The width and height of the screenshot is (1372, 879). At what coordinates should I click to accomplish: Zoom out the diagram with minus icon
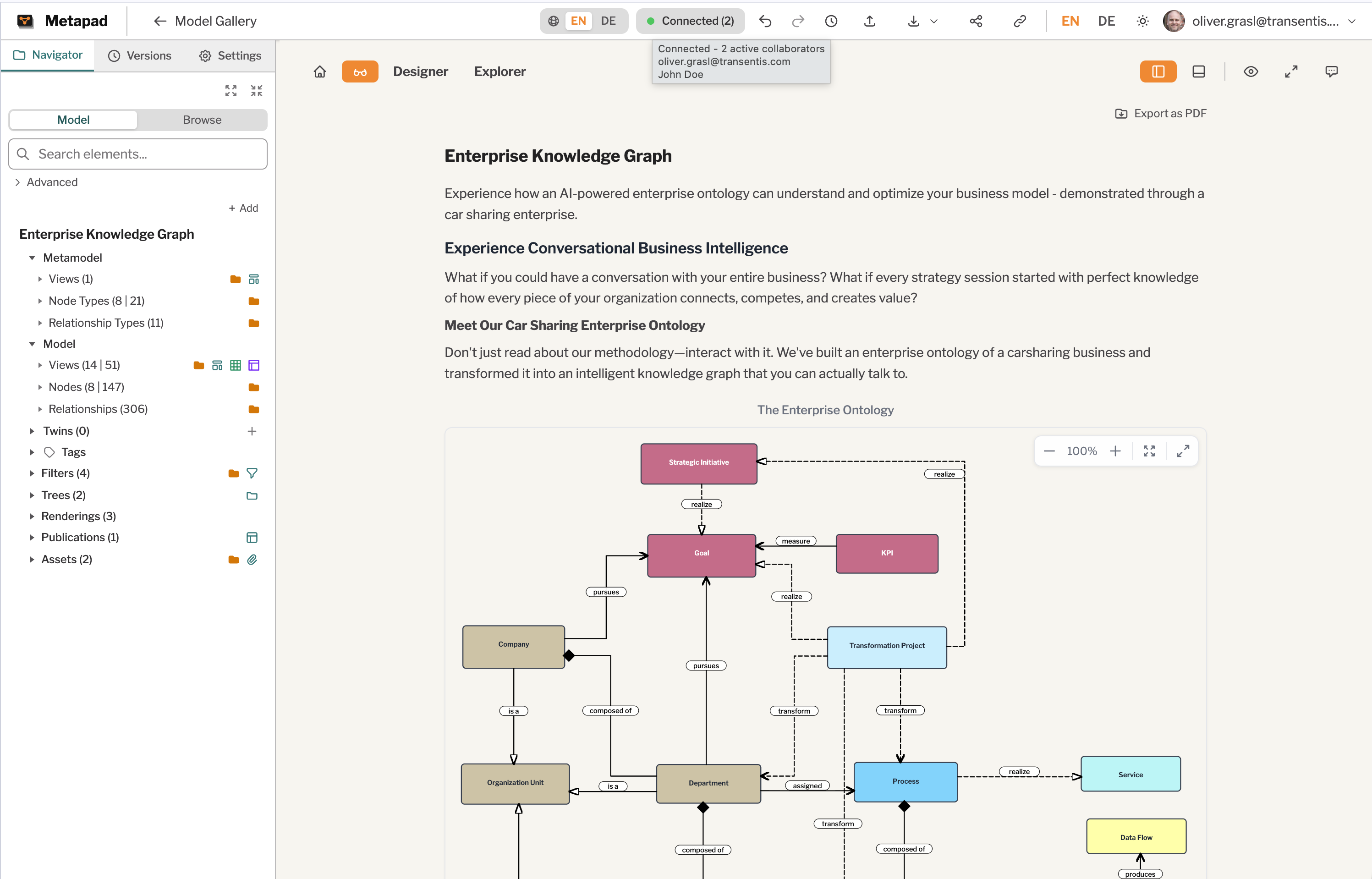[x=1049, y=451]
